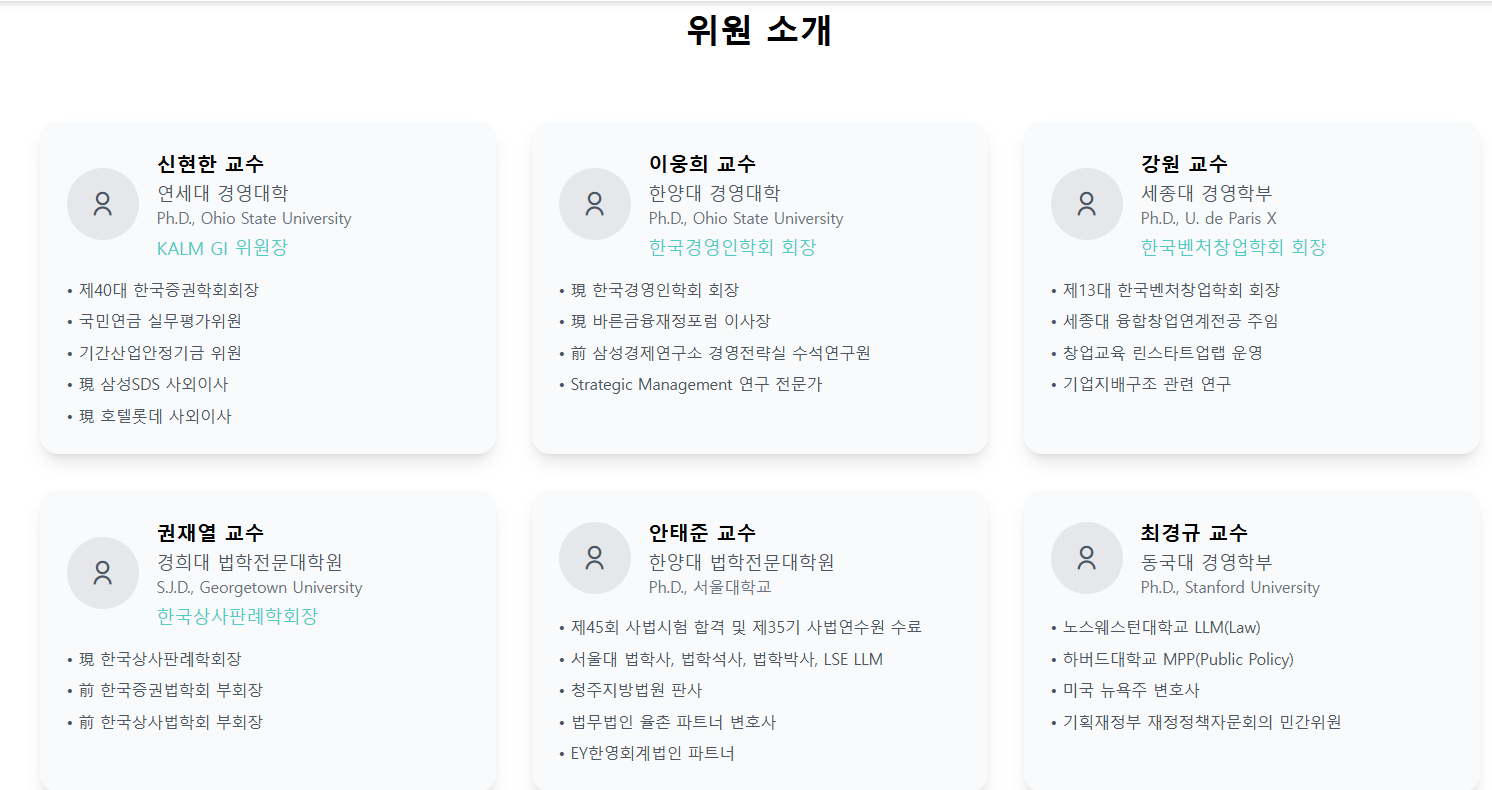Viewport: 1492px width, 790px height.
Task: Select the green 한국벤처창업학회 회장 title
Action: click(1234, 248)
